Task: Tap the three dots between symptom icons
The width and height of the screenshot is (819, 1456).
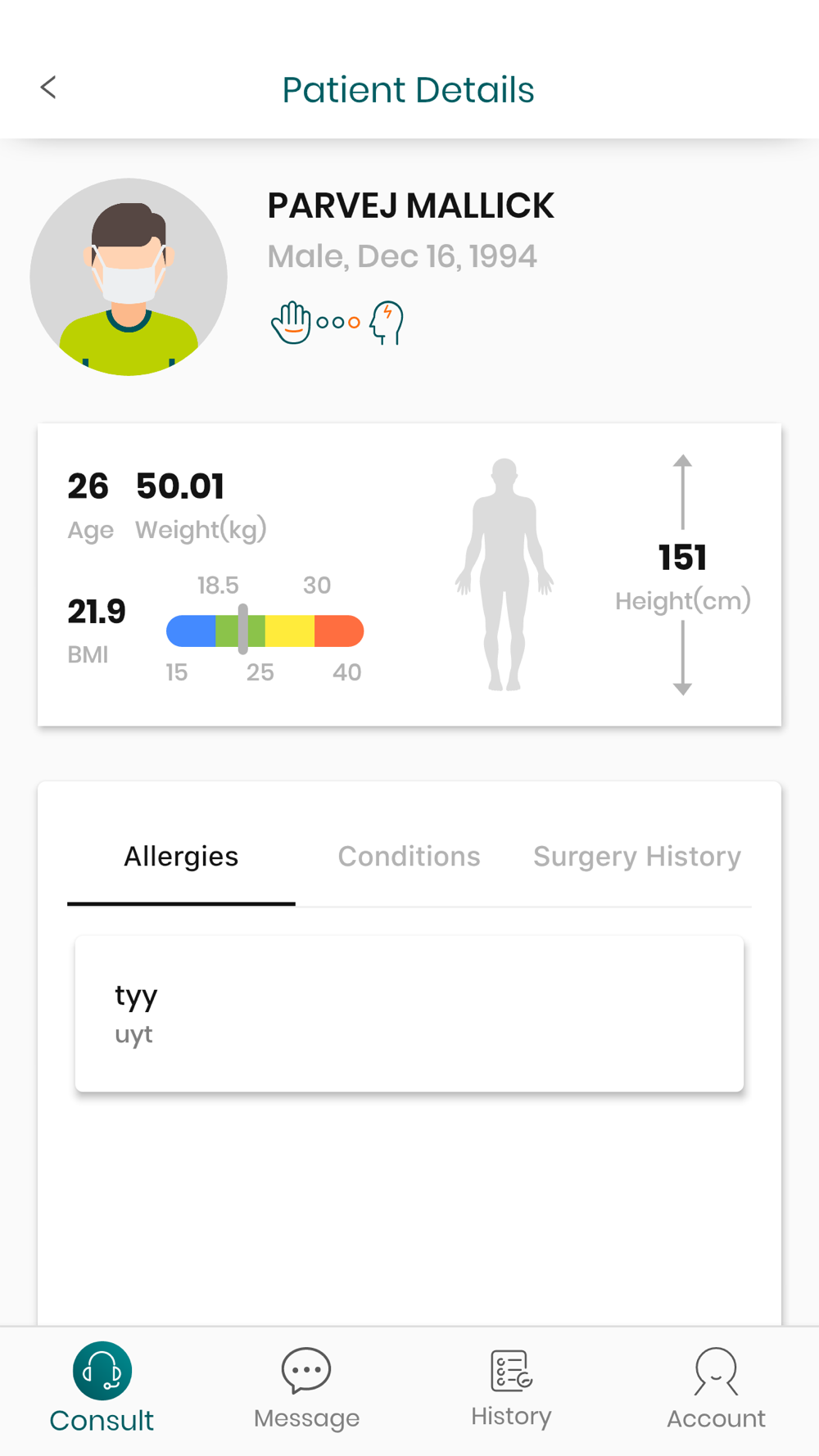Action: (x=338, y=323)
